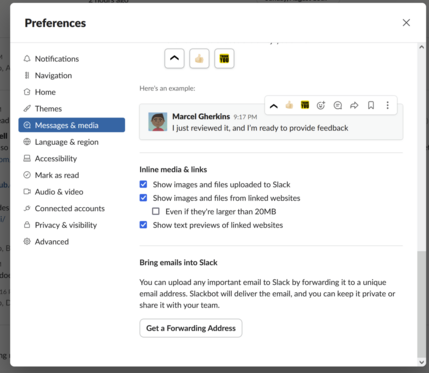Open Accessibility settings
Image resolution: width=429 pixels, height=373 pixels.
72,159
